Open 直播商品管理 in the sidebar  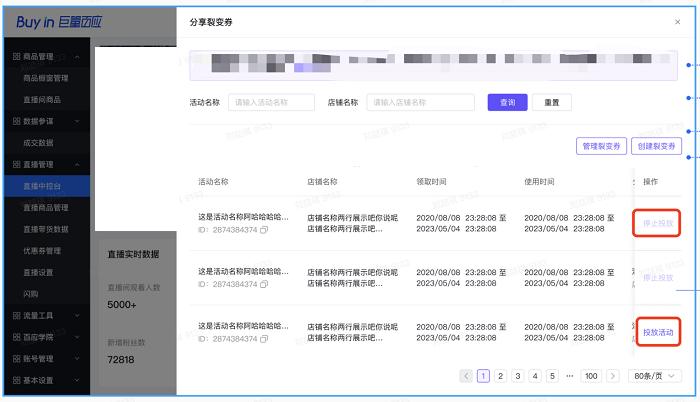pos(46,207)
